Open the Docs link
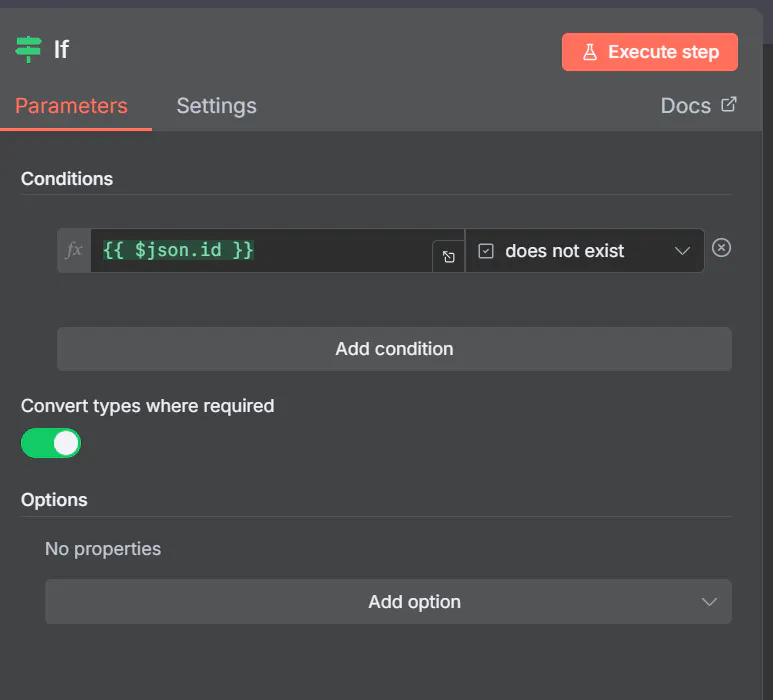The width and height of the screenshot is (773, 700). [686, 106]
